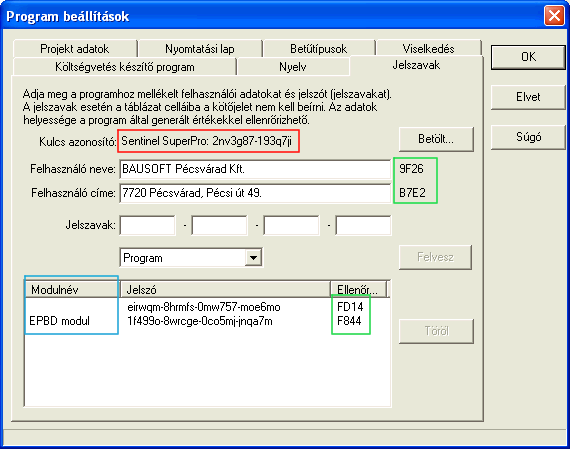Click the Ellenőr... column header
Viewport: 570px width, 449px height.
358,289
